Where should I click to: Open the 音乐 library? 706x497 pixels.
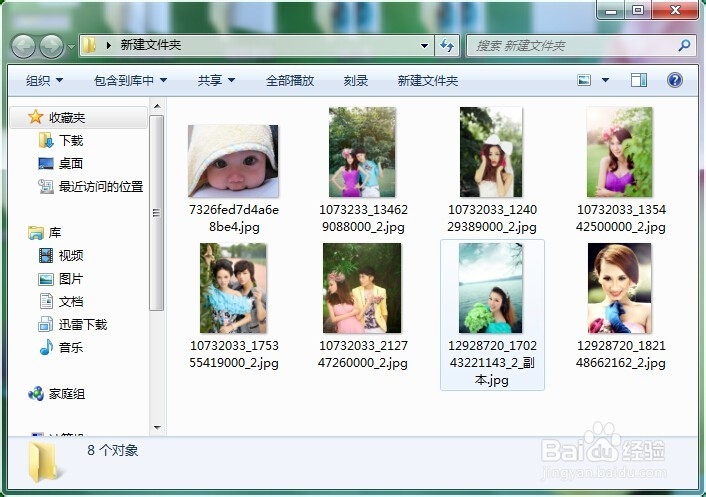pyautogui.click(x=71, y=347)
